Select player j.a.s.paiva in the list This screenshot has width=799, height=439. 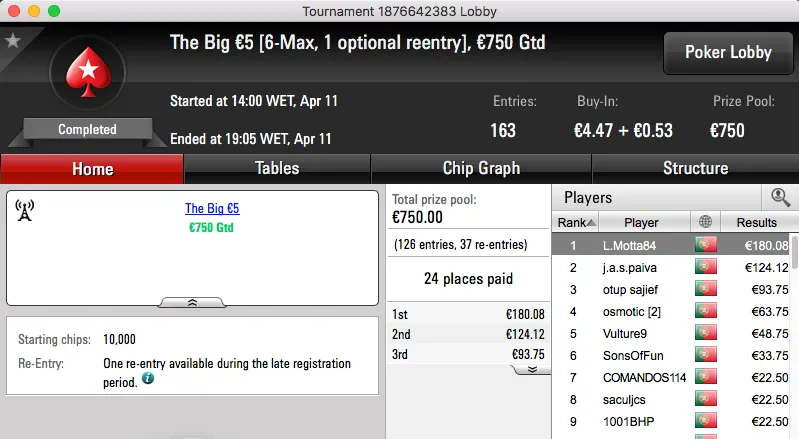(641, 267)
